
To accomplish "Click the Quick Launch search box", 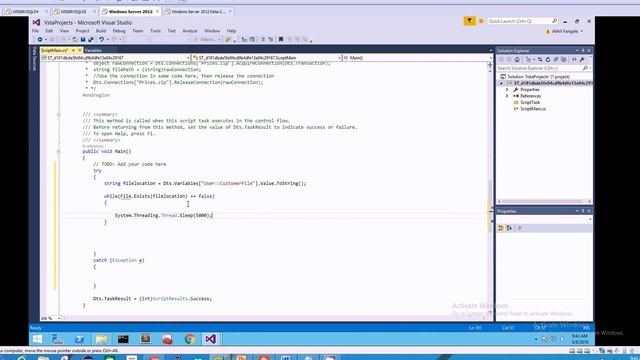I will [x=522, y=21].
